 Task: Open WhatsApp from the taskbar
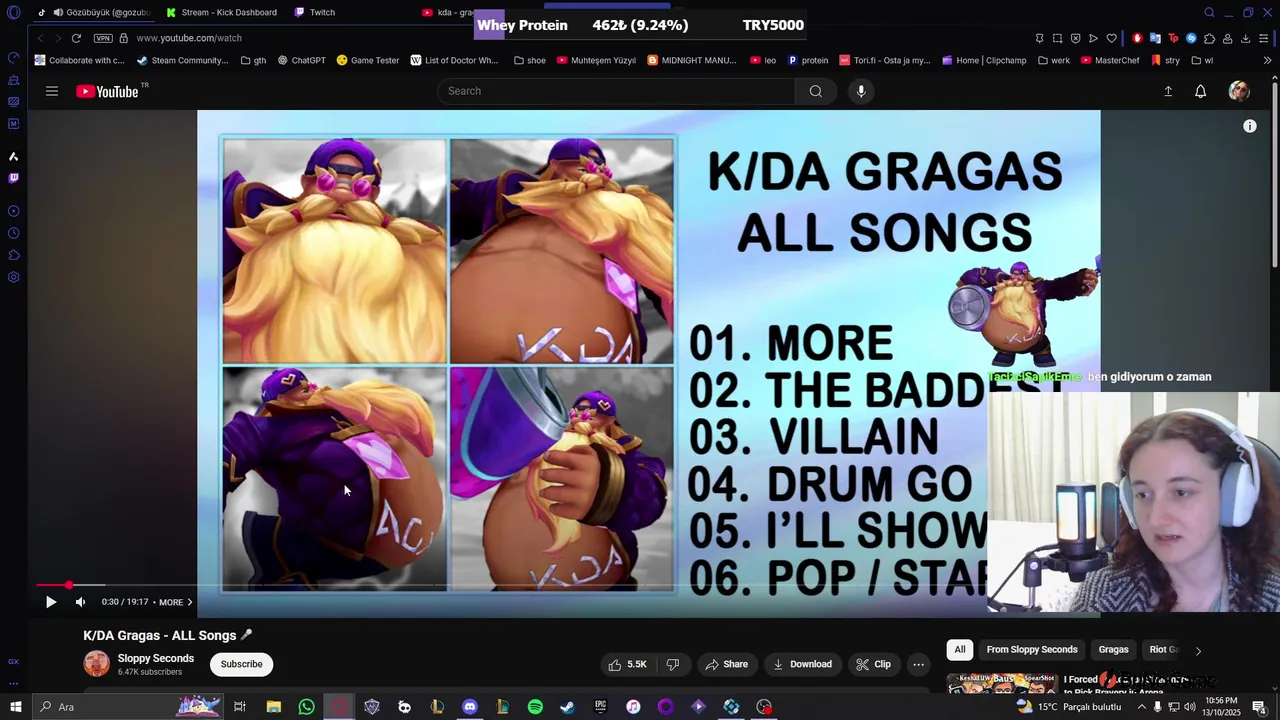pyautogui.click(x=307, y=707)
